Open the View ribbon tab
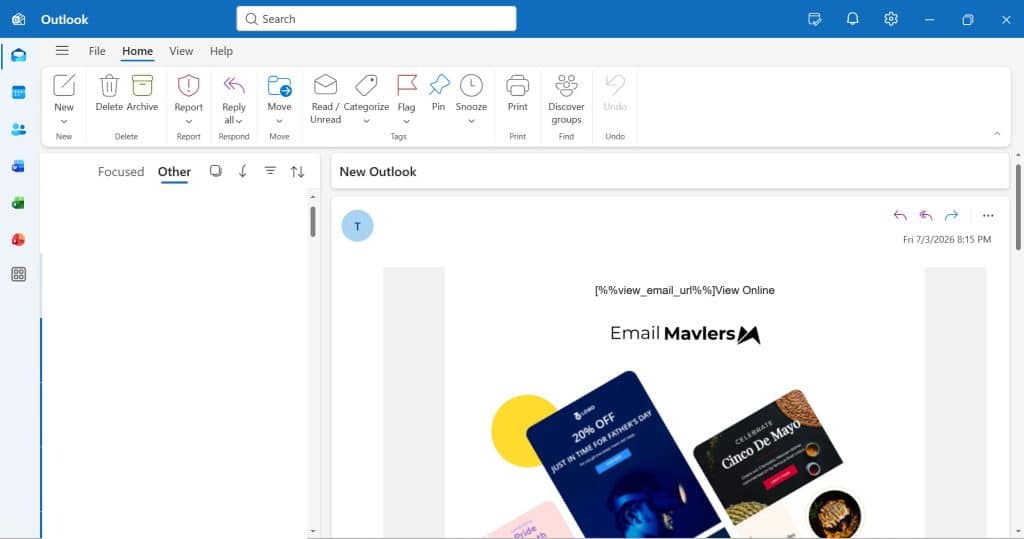1024x539 pixels. click(x=181, y=51)
